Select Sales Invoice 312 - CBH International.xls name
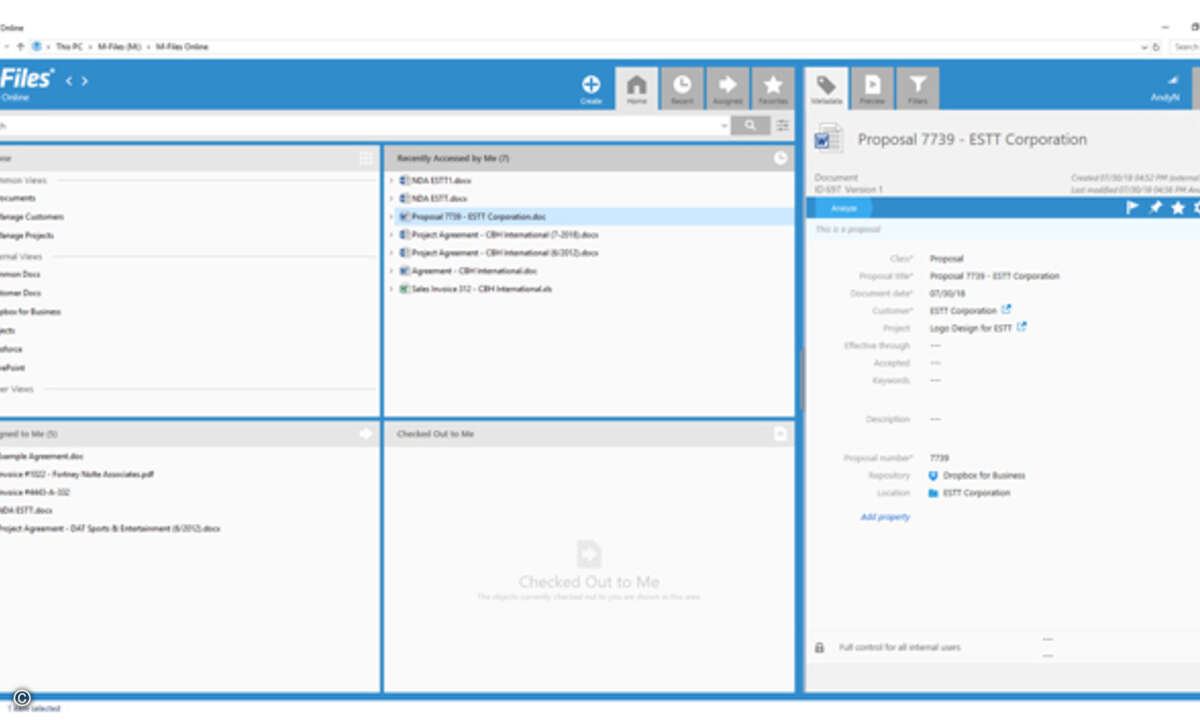Screen dimensions: 1200x720 tap(482, 289)
